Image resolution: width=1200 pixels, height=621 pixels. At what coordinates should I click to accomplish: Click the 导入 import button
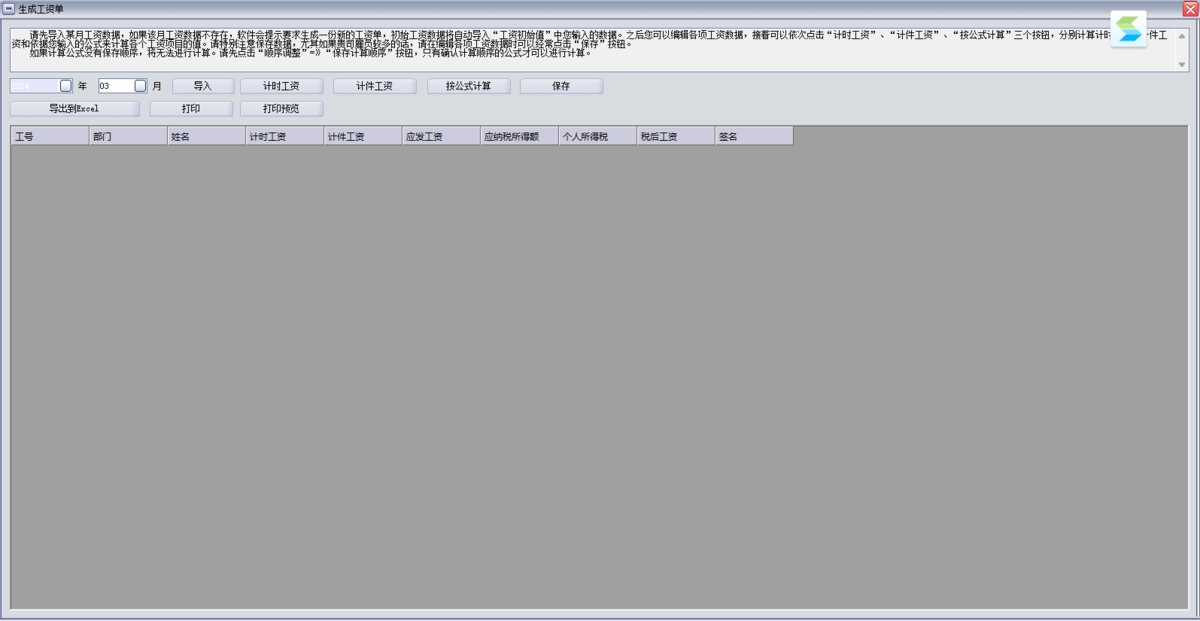pyautogui.click(x=203, y=86)
